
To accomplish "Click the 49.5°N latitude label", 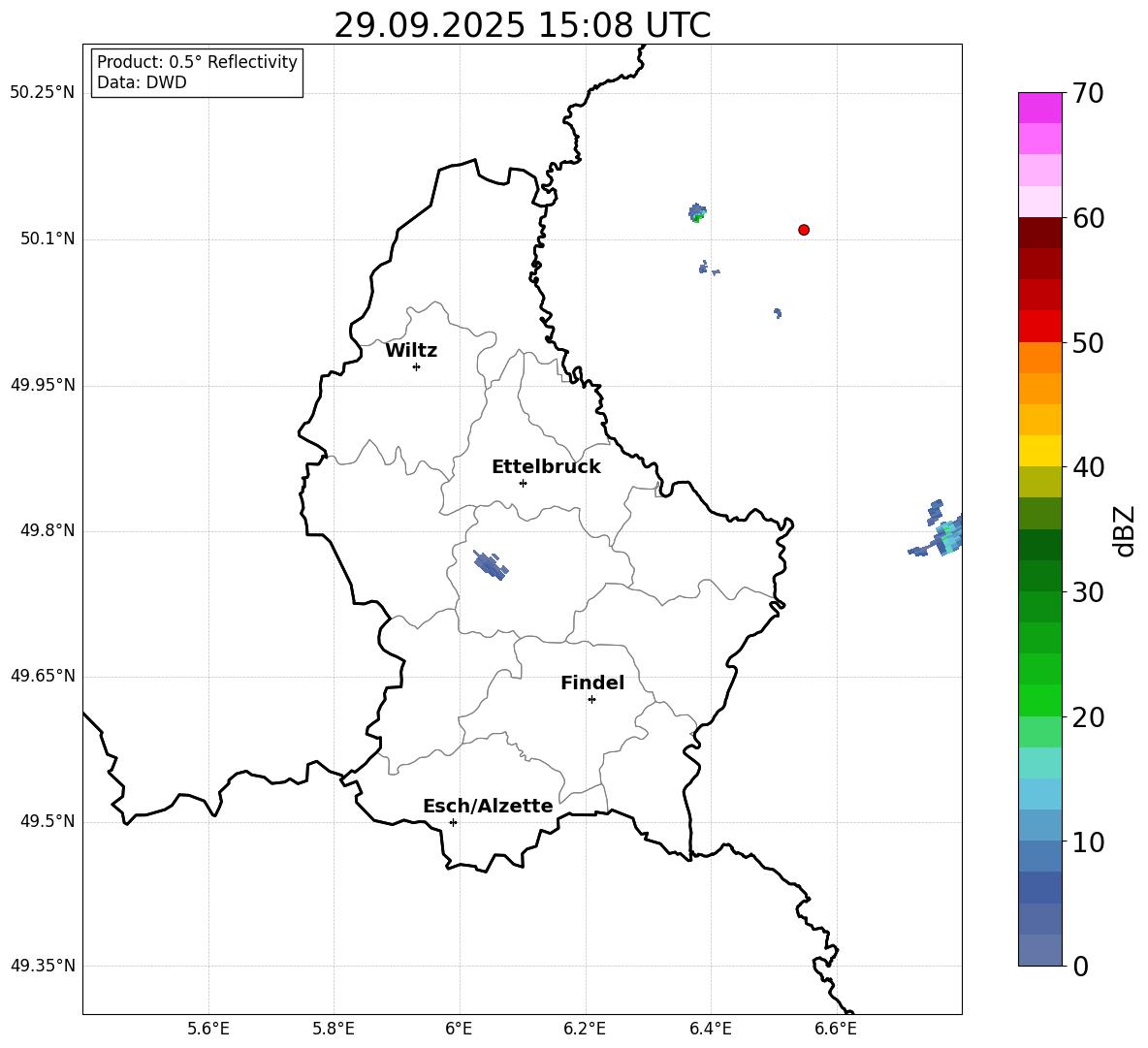I will (48, 821).
